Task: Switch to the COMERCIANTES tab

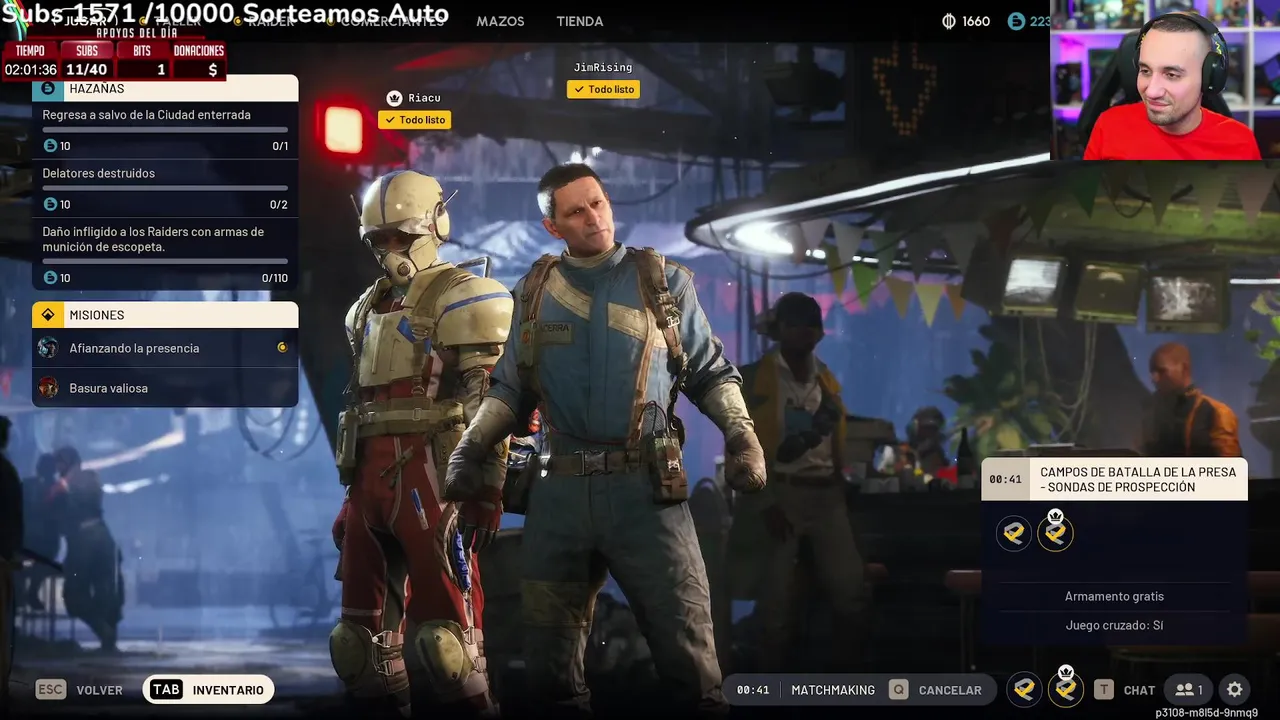Action: click(392, 21)
